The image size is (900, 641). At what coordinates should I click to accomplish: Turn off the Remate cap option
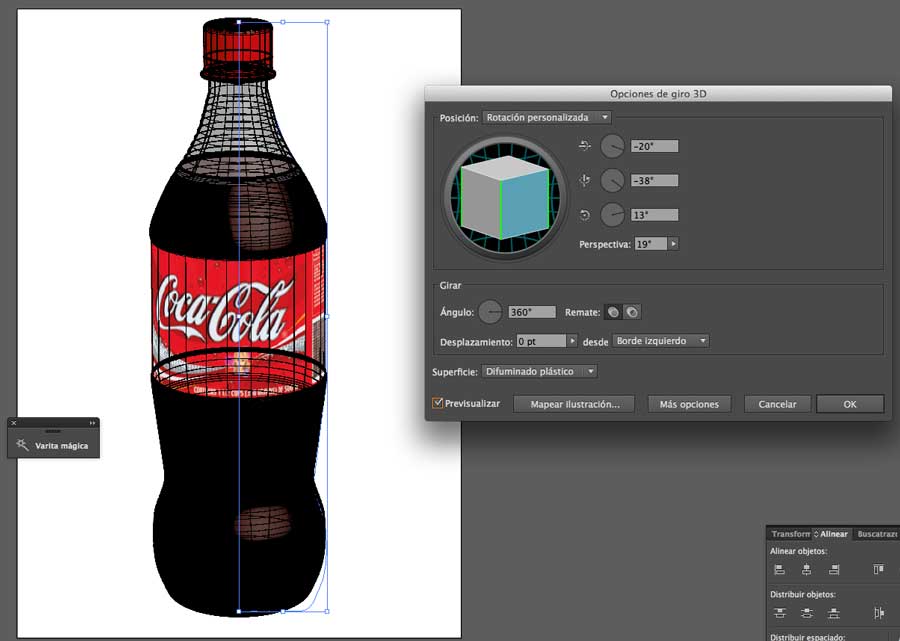click(x=632, y=312)
